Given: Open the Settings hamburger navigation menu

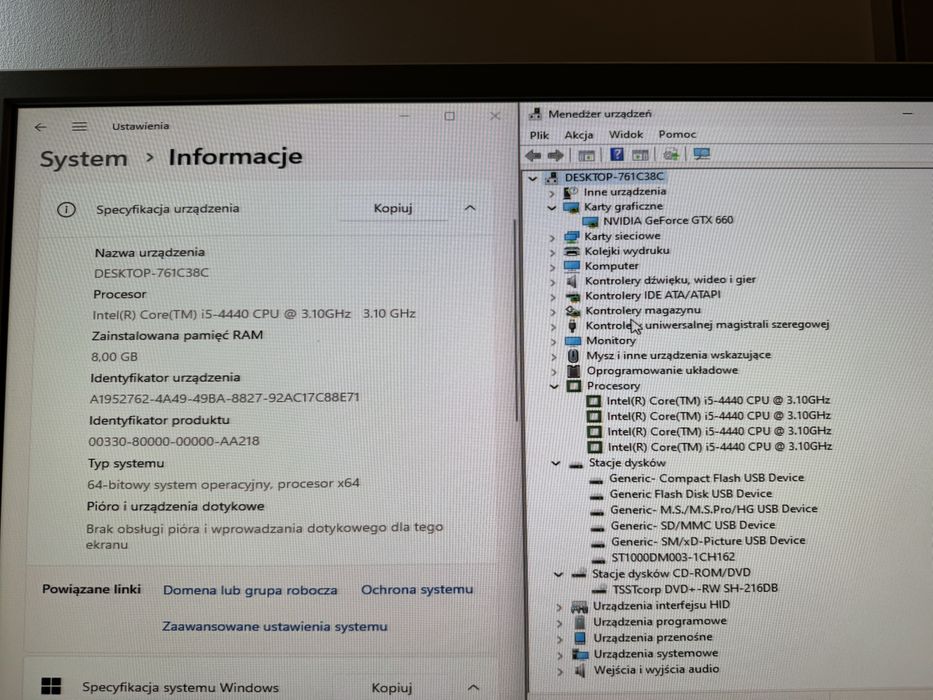Looking at the screenshot, I should point(79,126).
